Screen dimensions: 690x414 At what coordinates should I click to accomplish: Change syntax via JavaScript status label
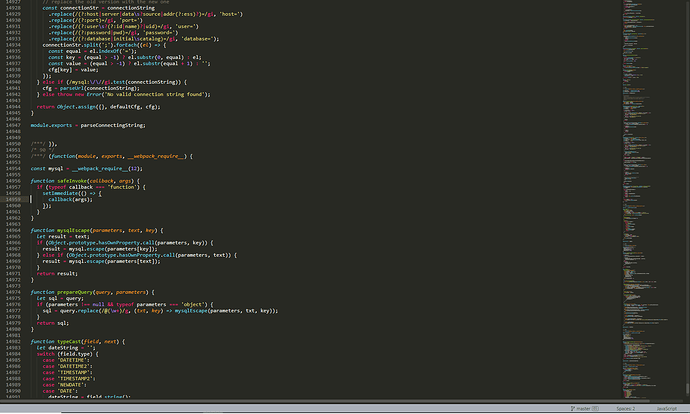click(x=668, y=409)
